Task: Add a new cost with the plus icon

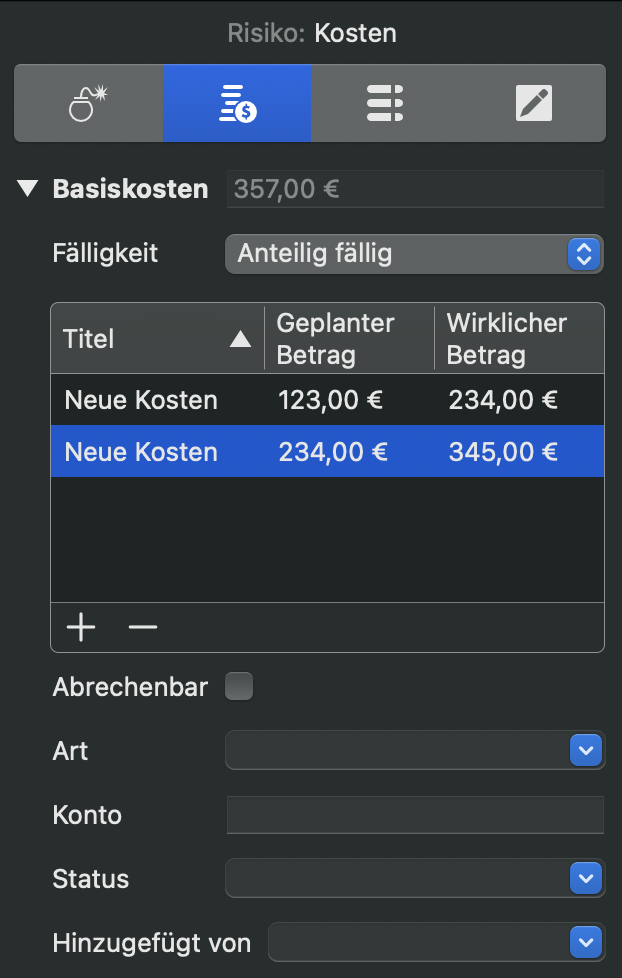Action: click(80, 627)
